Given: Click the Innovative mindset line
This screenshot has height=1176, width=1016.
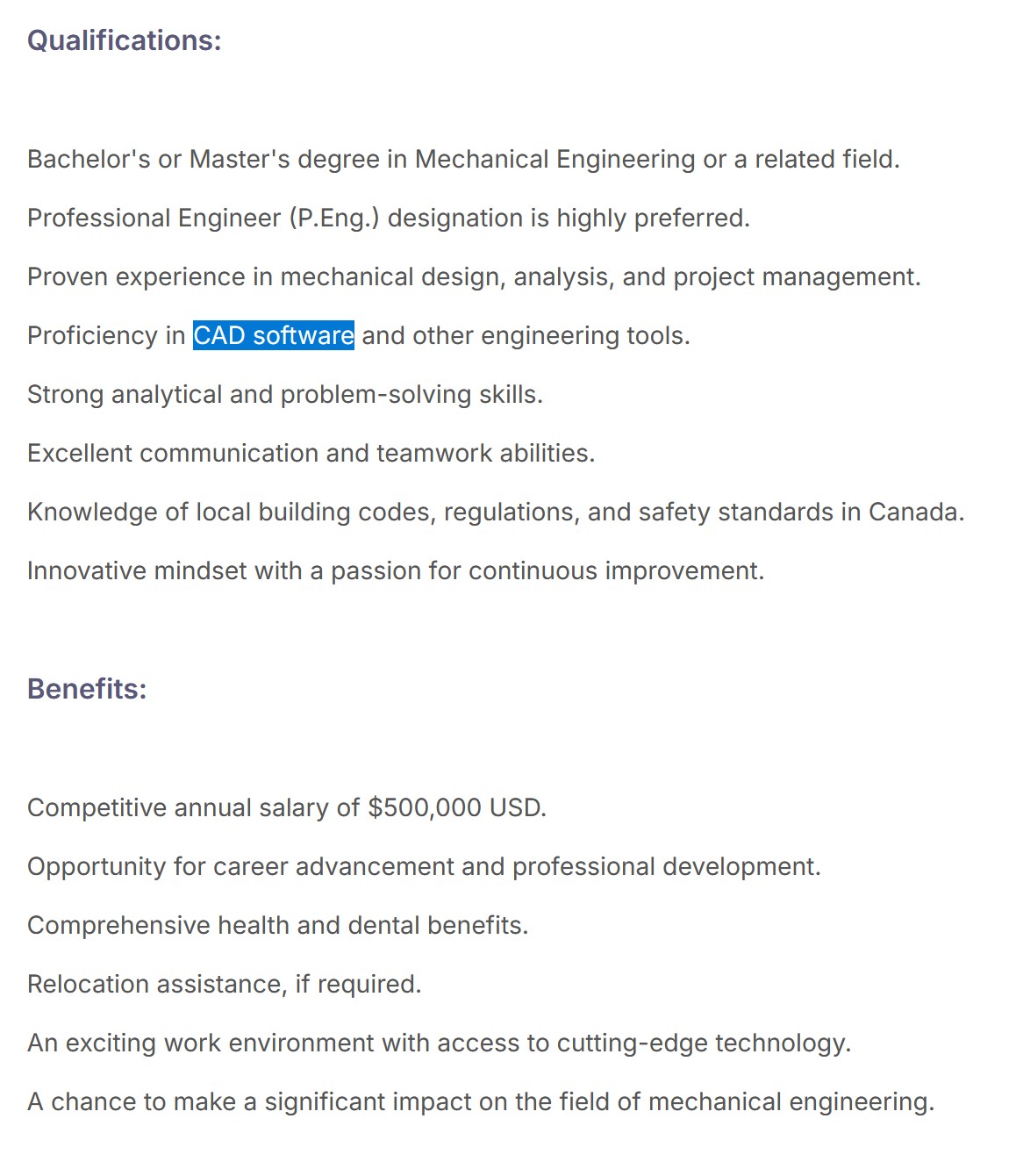Looking at the screenshot, I should pos(396,570).
